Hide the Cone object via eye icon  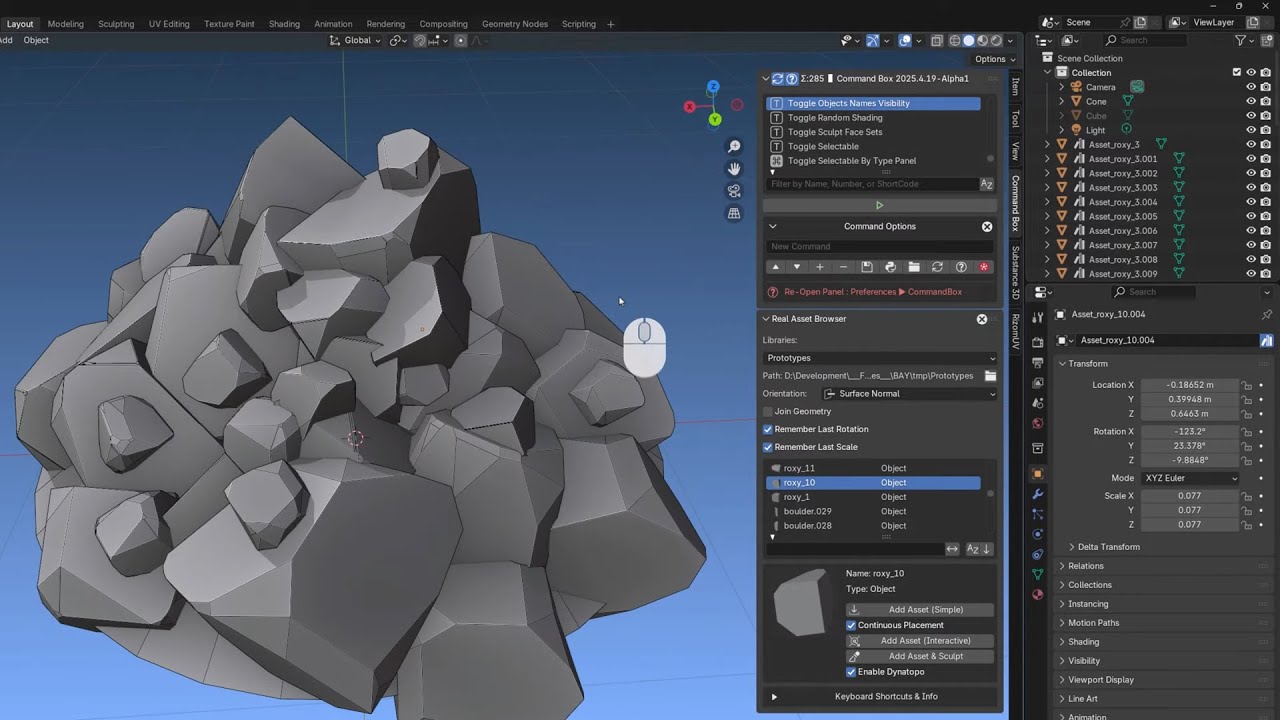point(1250,101)
